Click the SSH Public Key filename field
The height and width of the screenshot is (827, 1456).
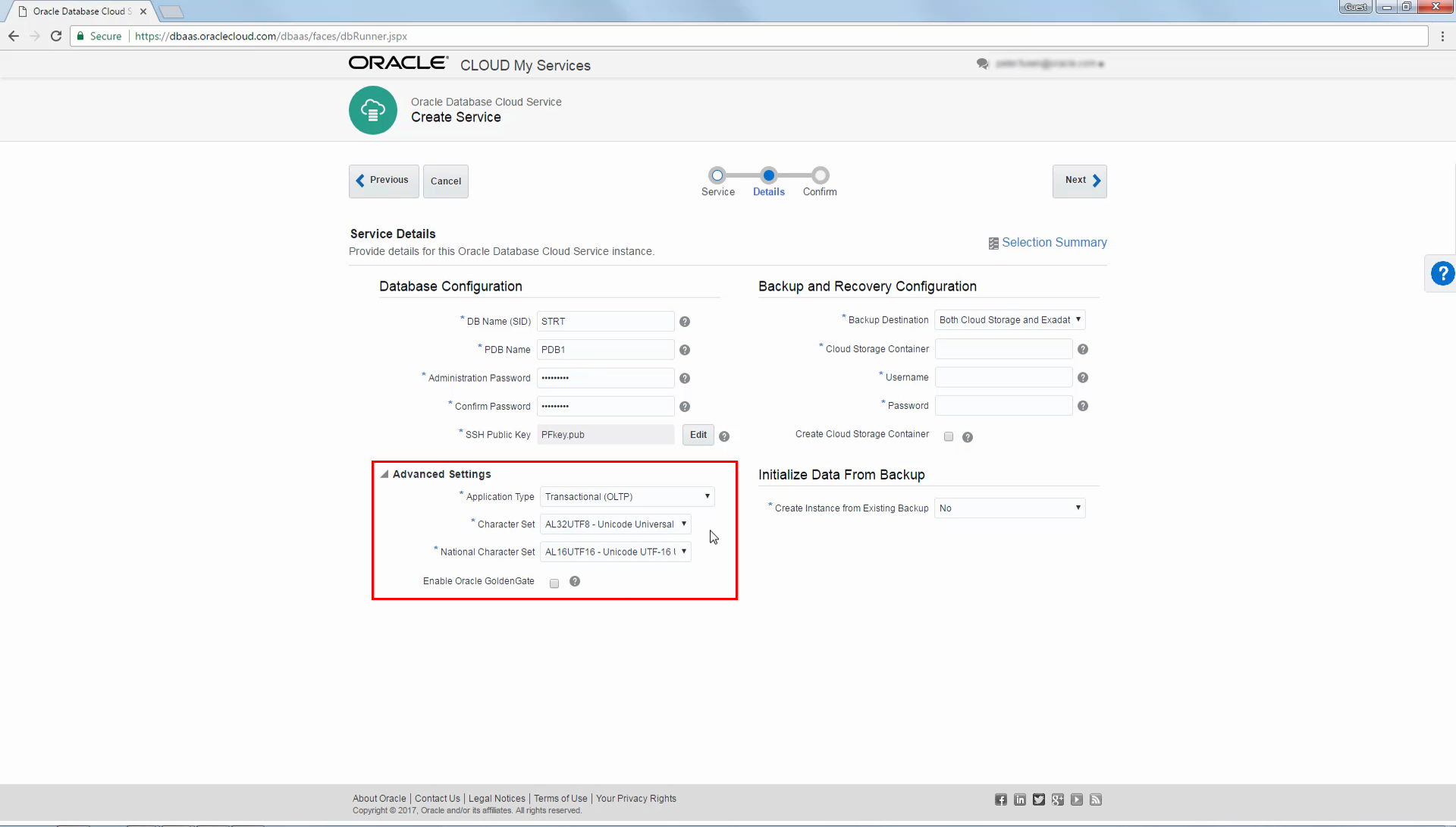pyautogui.click(x=606, y=435)
